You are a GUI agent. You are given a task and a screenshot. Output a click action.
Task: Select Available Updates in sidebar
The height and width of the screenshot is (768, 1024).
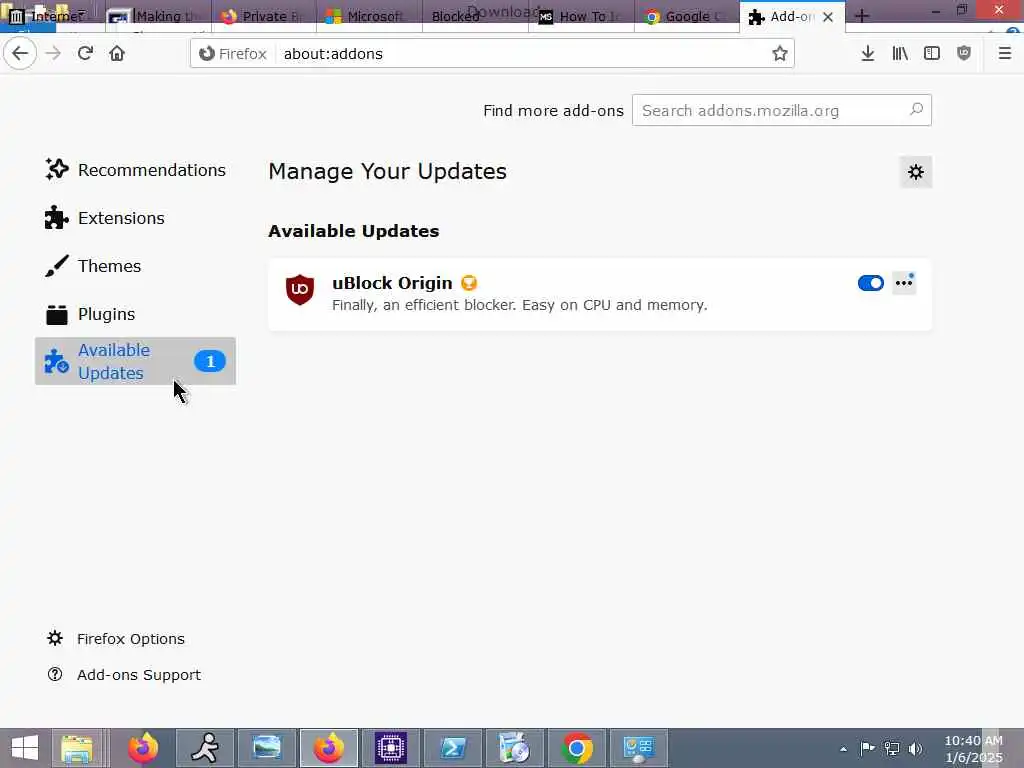(x=135, y=361)
